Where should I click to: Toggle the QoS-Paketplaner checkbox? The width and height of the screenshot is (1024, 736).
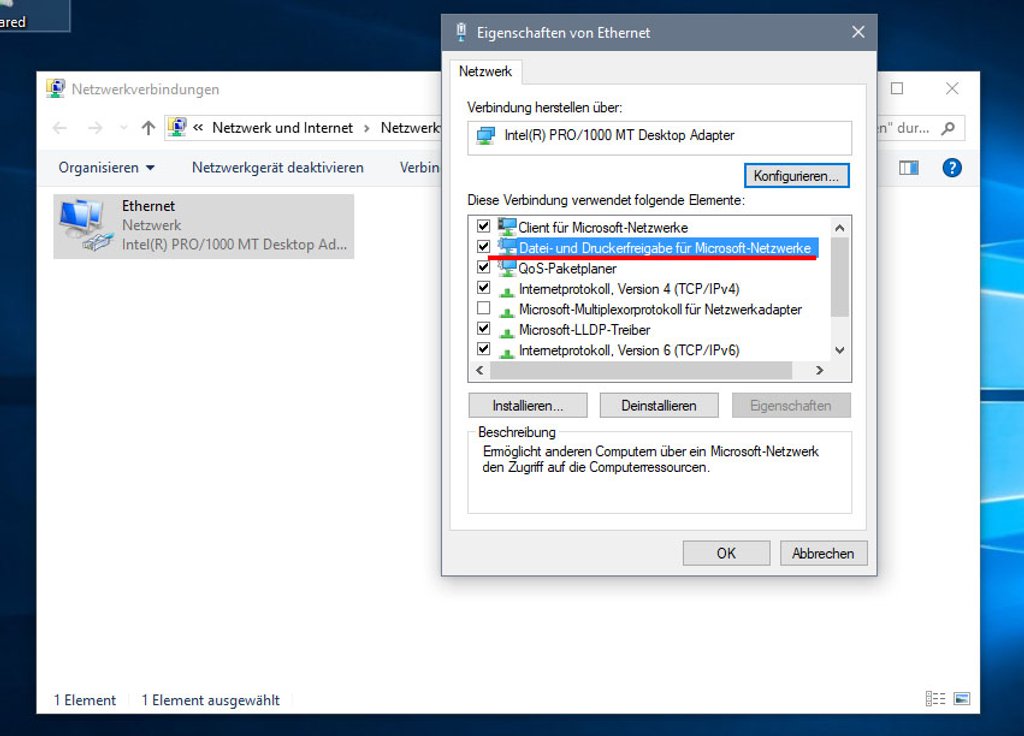tap(483, 267)
